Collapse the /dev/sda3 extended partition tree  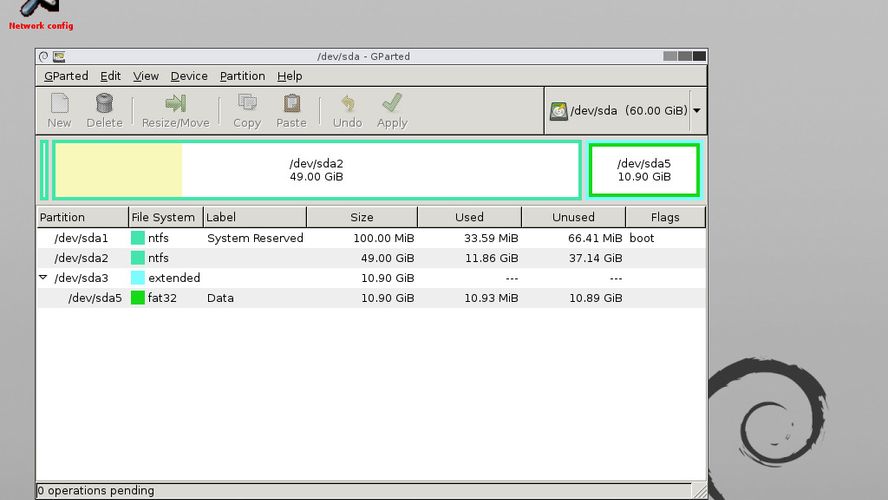click(x=43, y=277)
